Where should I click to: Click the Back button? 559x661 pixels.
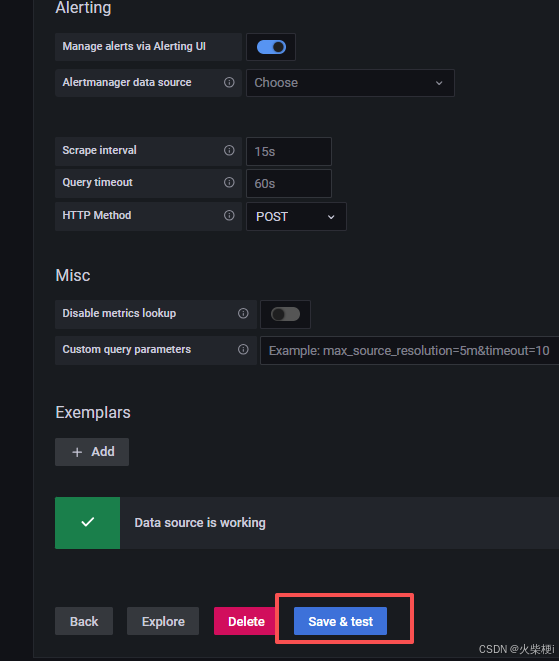pyautogui.click(x=84, y=621)
